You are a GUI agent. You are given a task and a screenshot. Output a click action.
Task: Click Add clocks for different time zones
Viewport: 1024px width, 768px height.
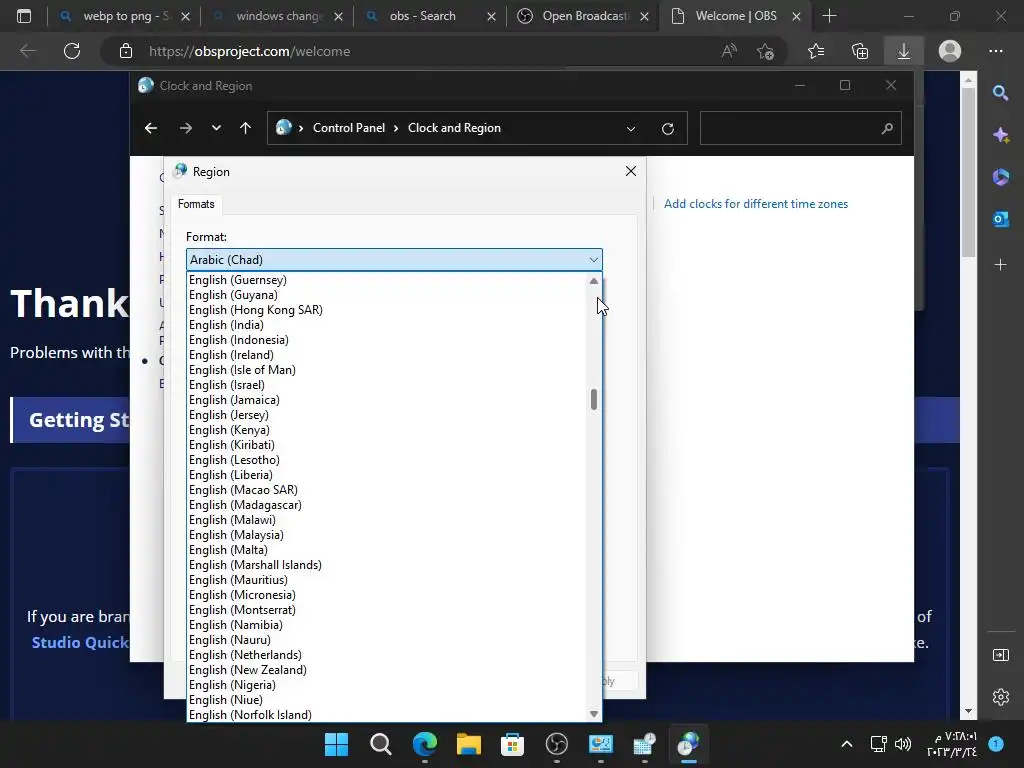pyautogui.click(x=756, y=204)
